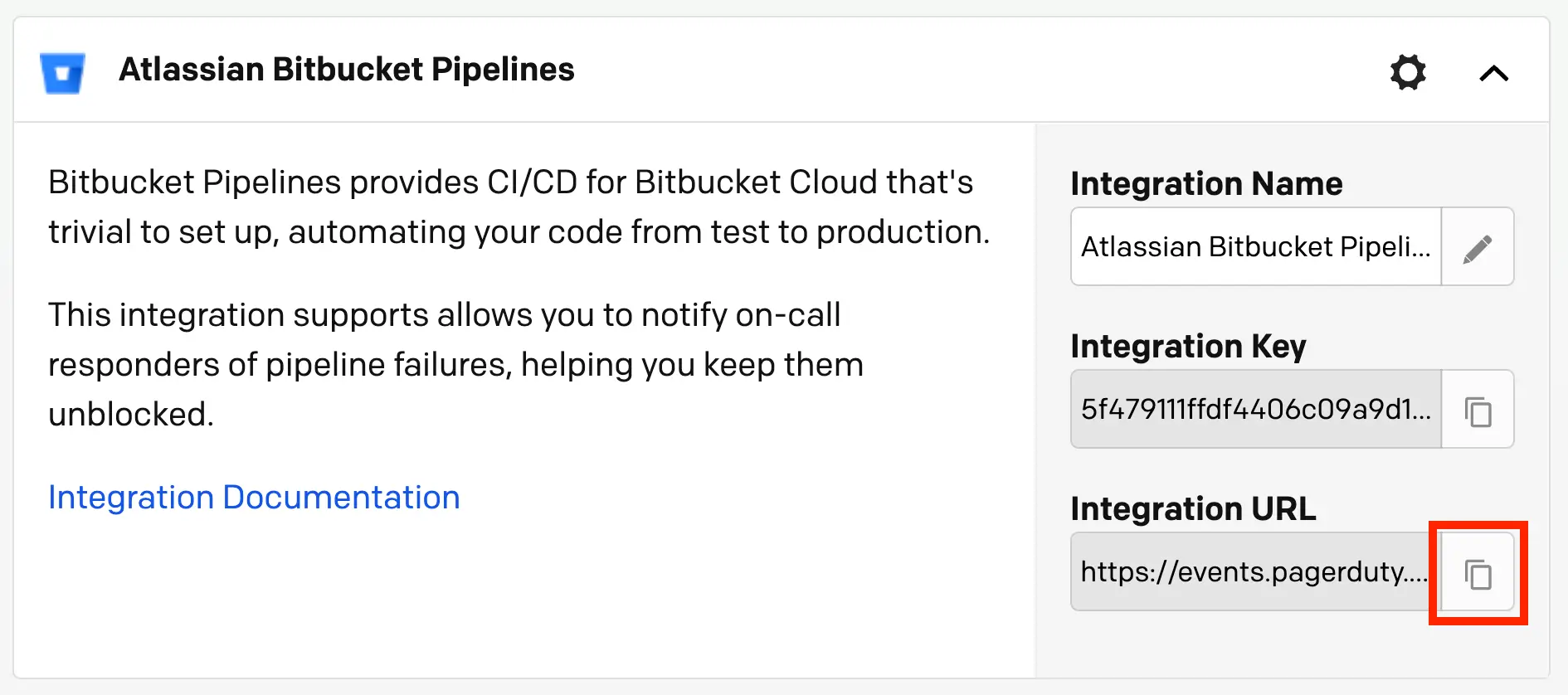Focus the Integration URL field

[x=1253, y=572]
